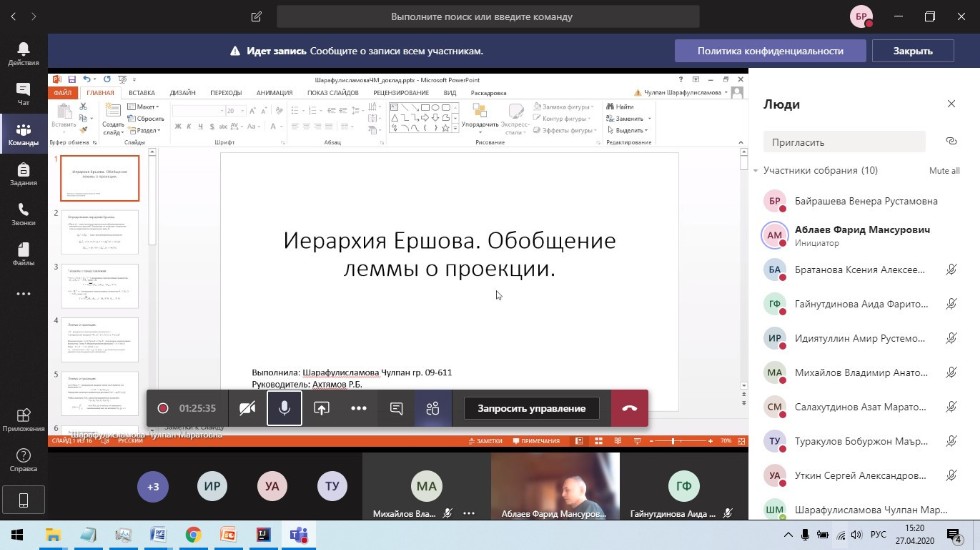Screen dimensions: 980x550
Task: Mute the microphone in the call bar
Action: click(x=284, y=408)
